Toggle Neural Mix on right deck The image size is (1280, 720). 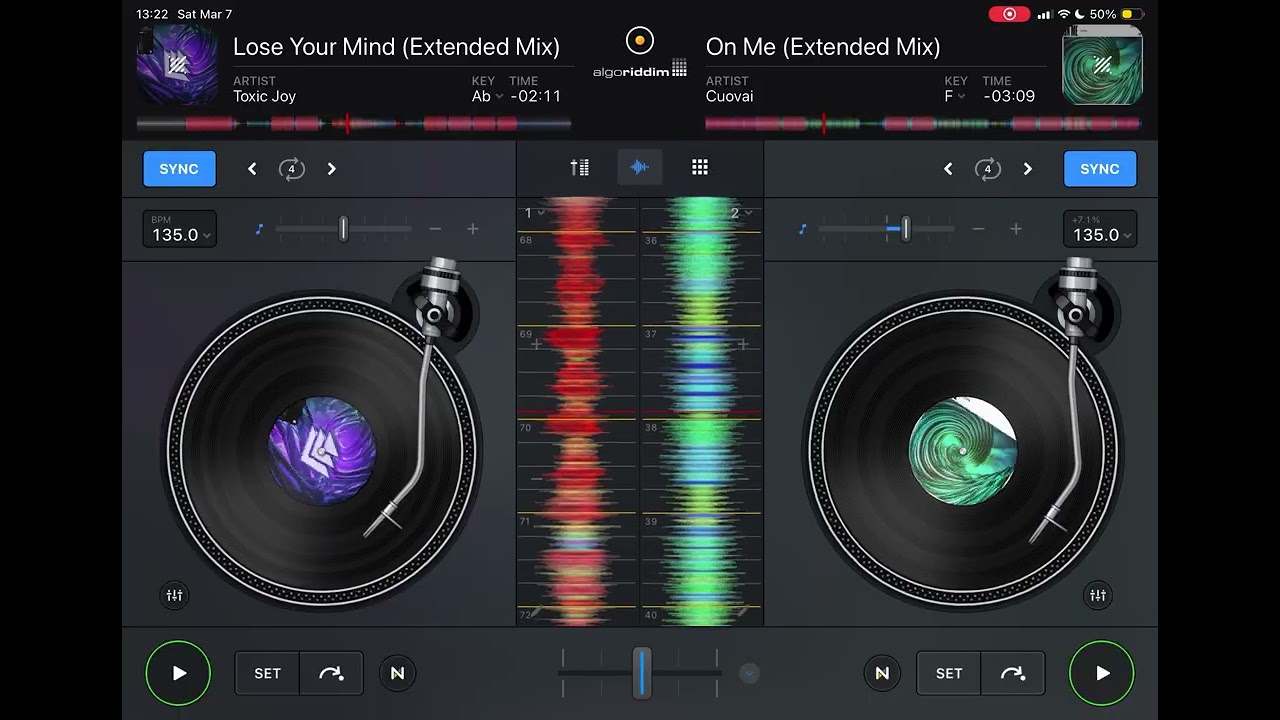point(882,674)
